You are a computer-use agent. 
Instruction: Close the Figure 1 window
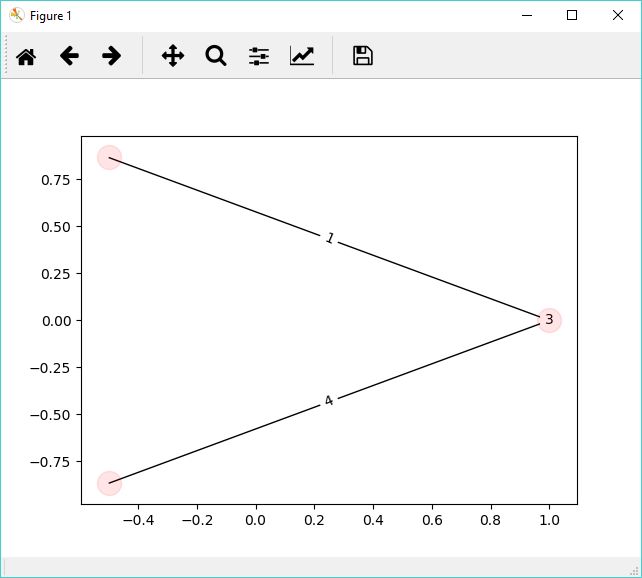click(618, 16)
